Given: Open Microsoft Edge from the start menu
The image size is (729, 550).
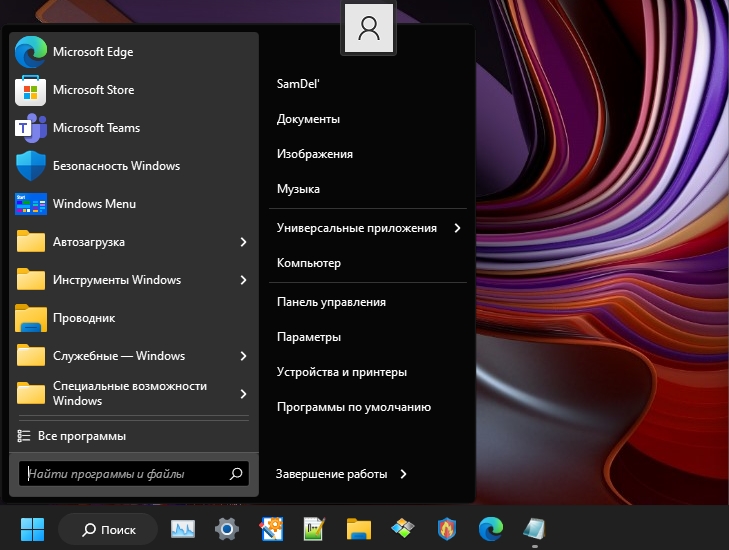Looking at the screenshot, I should [92, 52].
